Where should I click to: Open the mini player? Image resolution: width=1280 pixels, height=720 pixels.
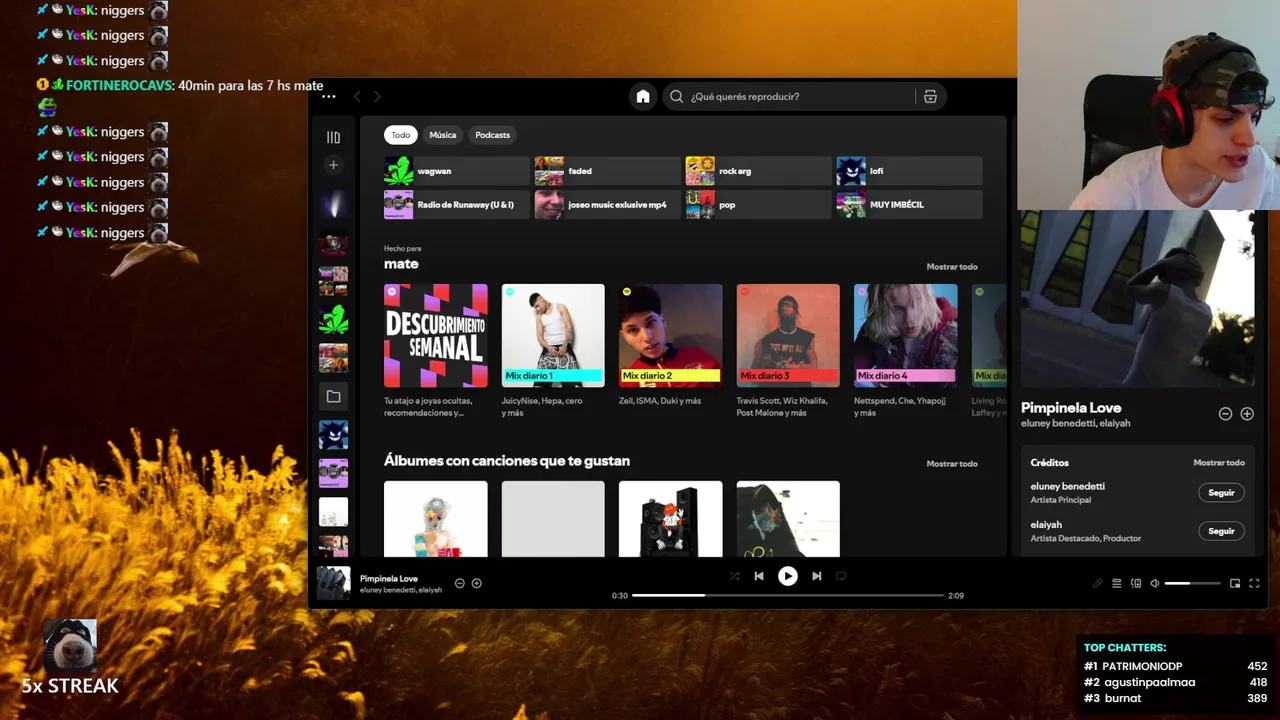click(x=1235, y=583)
